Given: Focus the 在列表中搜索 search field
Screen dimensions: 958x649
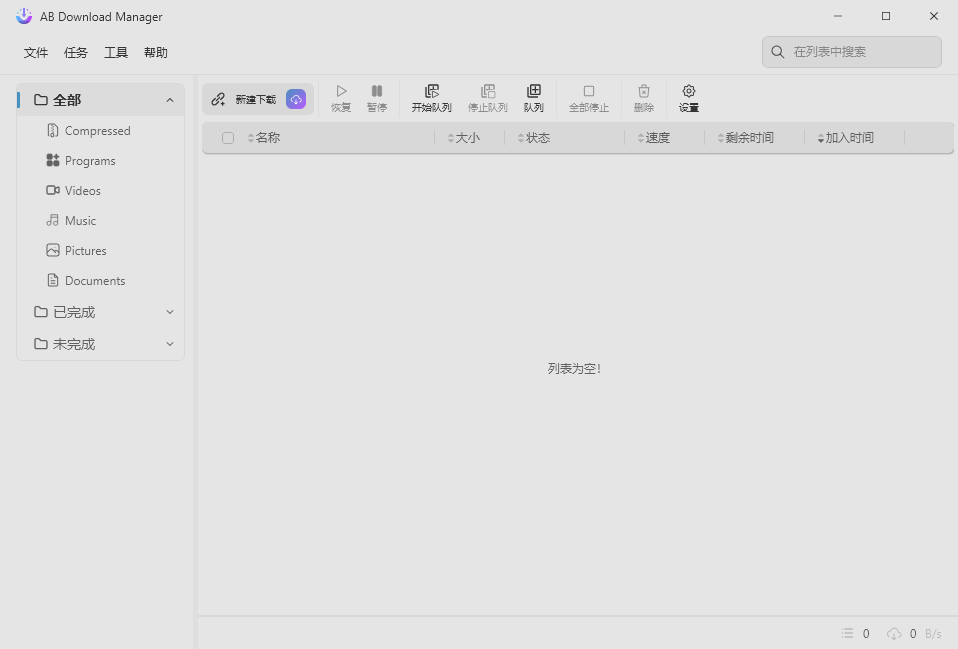Looking at the screenshot, I should click(x=852, y=52).
